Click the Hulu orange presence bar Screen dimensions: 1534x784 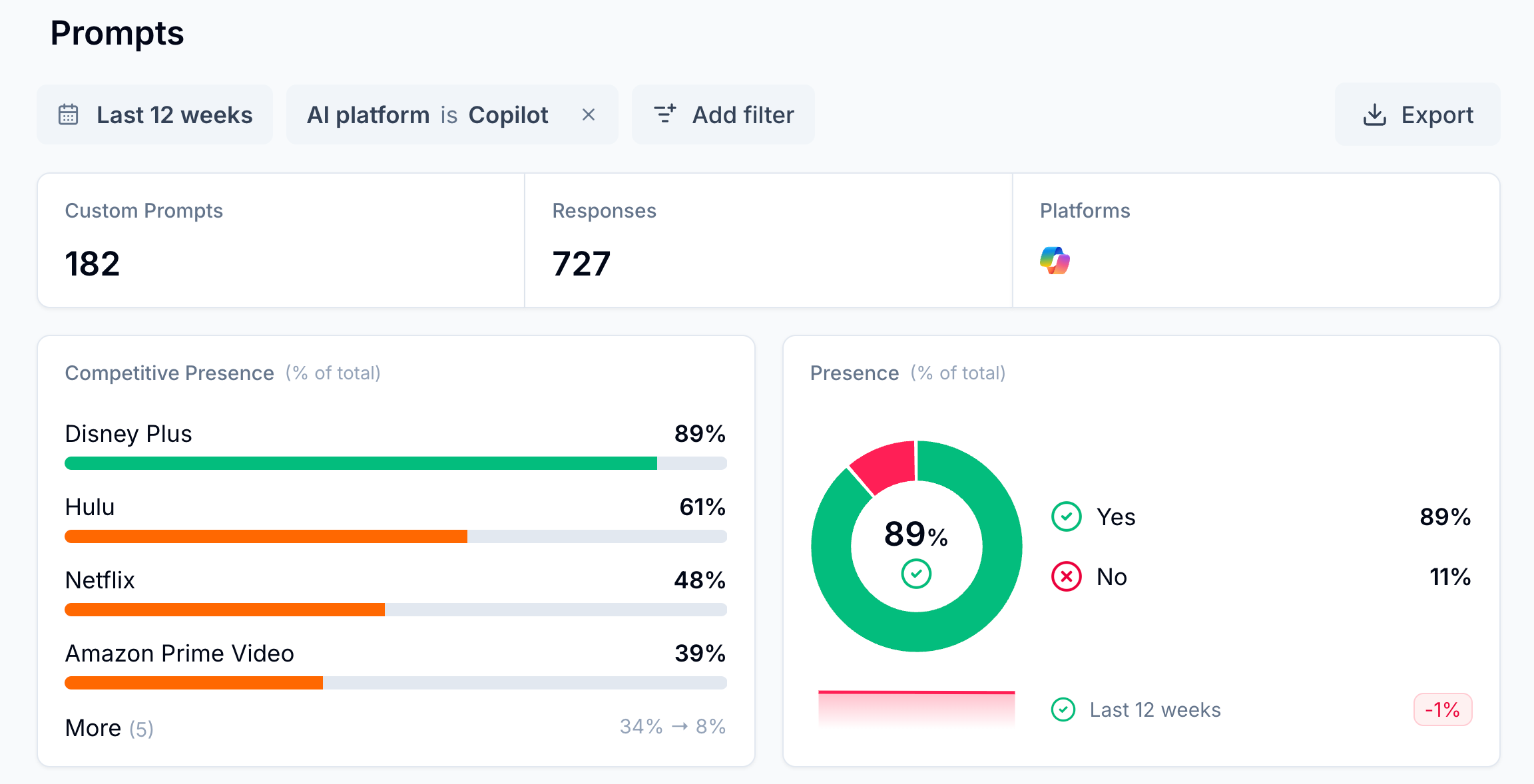pos(266,536)
